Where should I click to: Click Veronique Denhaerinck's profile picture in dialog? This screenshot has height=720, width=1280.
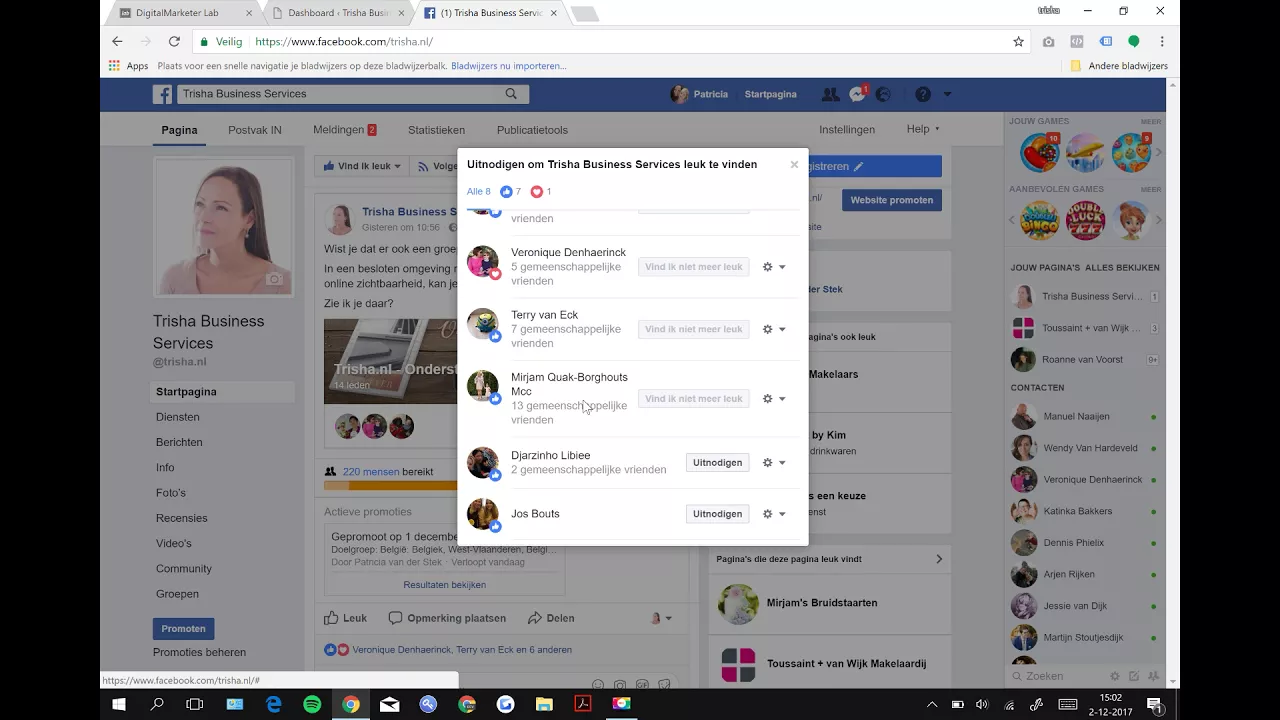[483, 261]
